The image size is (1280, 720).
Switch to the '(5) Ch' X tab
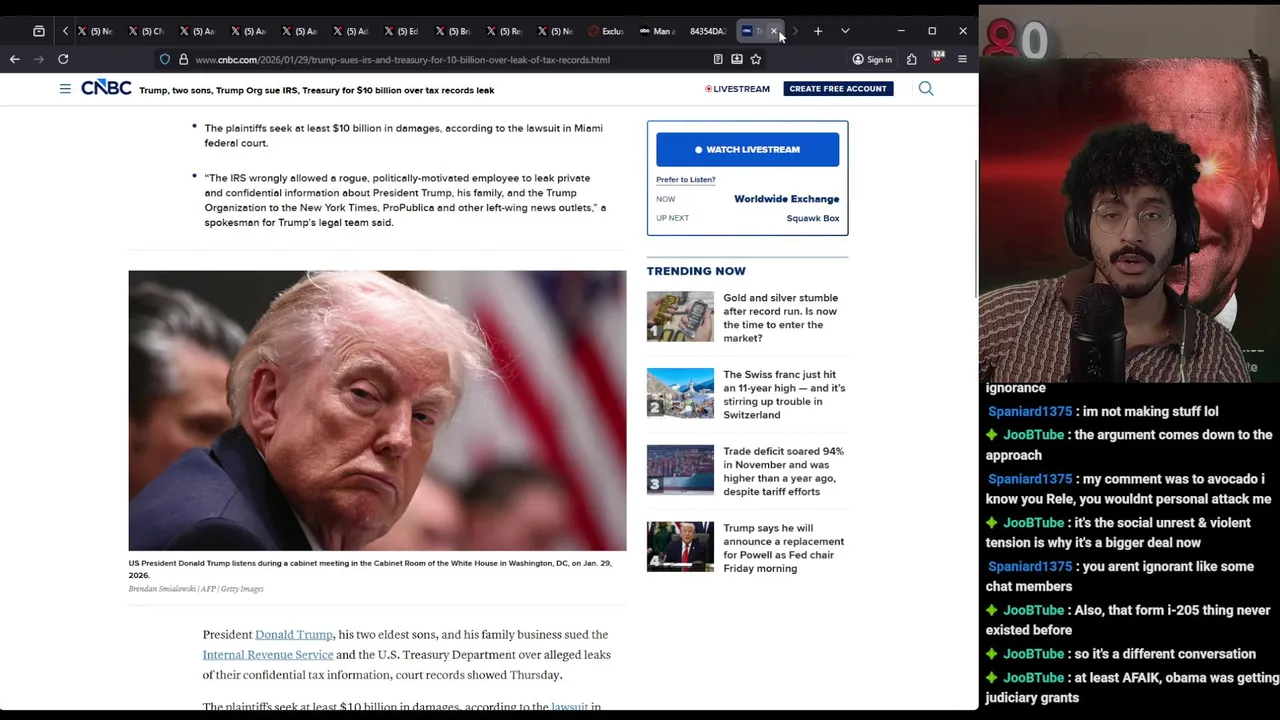click(147, 31)
